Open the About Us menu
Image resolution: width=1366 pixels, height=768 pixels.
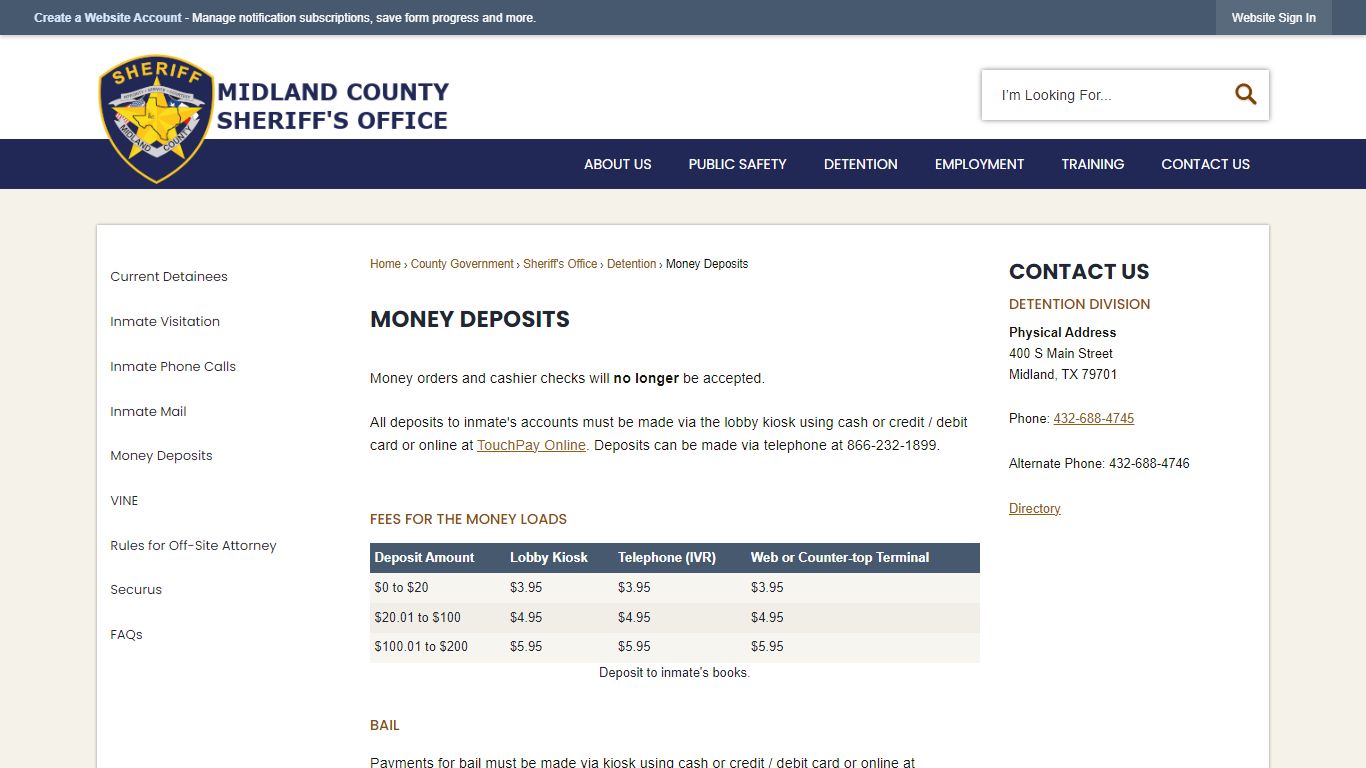[x=617, y=164]
